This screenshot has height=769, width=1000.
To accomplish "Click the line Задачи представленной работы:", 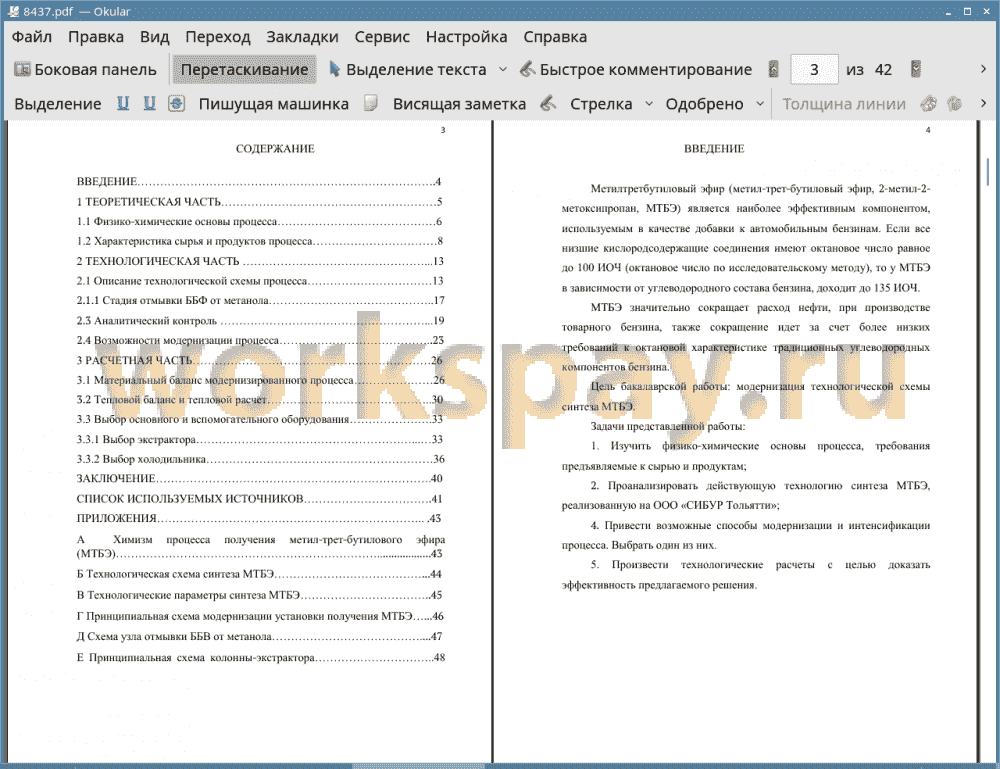I will point(668,427).
